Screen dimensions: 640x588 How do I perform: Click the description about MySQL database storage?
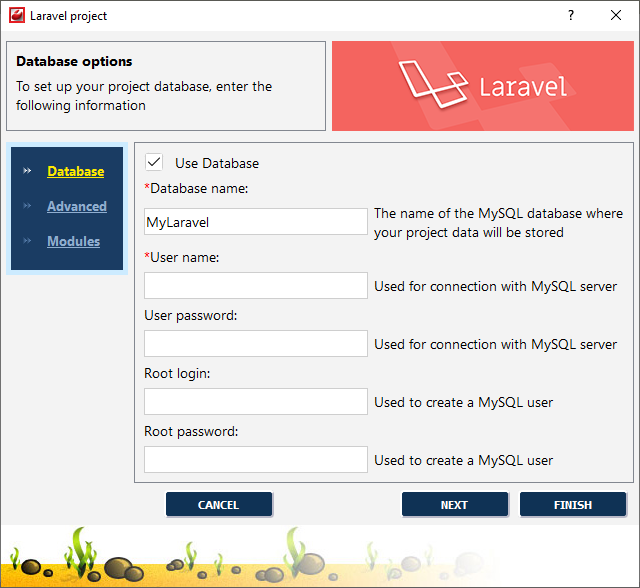pyautogui.click(x=498, y=223)
